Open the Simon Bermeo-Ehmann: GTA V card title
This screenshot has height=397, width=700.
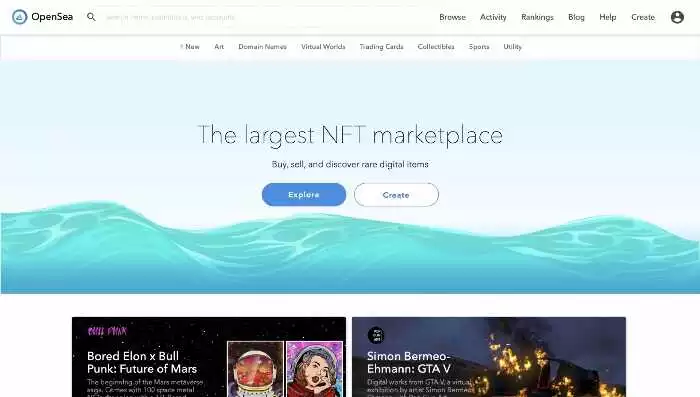409,362
